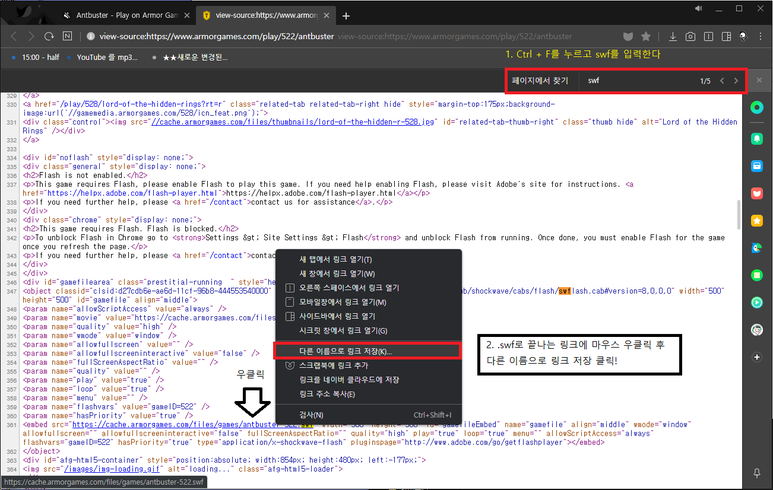Viewport: 773px width, 490px height.
Task: Open the screen capture camera tool
Action: point(690,36)
